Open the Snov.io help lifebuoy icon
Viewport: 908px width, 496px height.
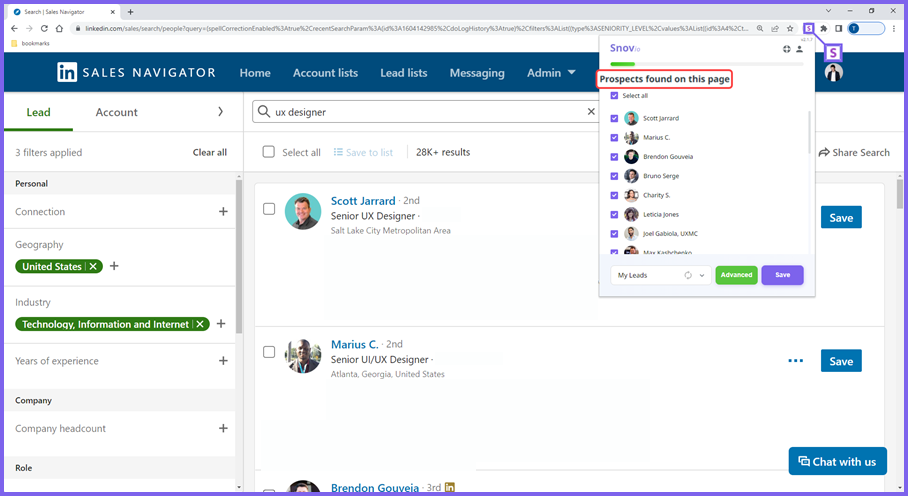[786, 49]
